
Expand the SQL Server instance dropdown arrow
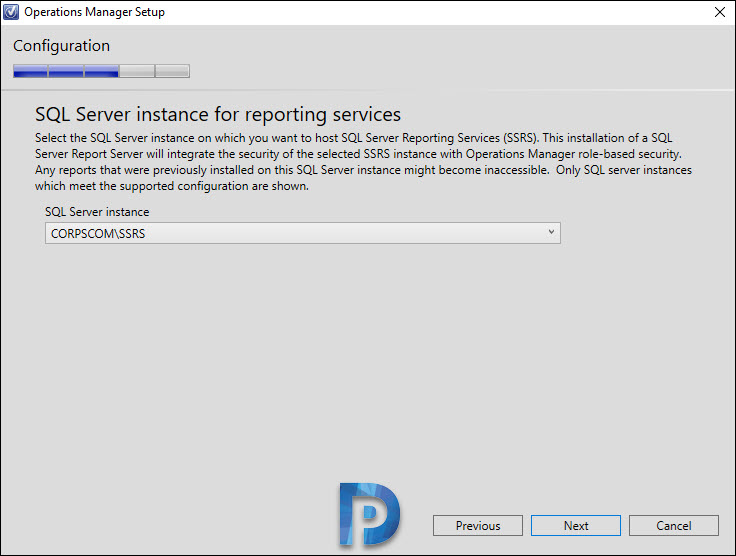click(x=551, y=232)
